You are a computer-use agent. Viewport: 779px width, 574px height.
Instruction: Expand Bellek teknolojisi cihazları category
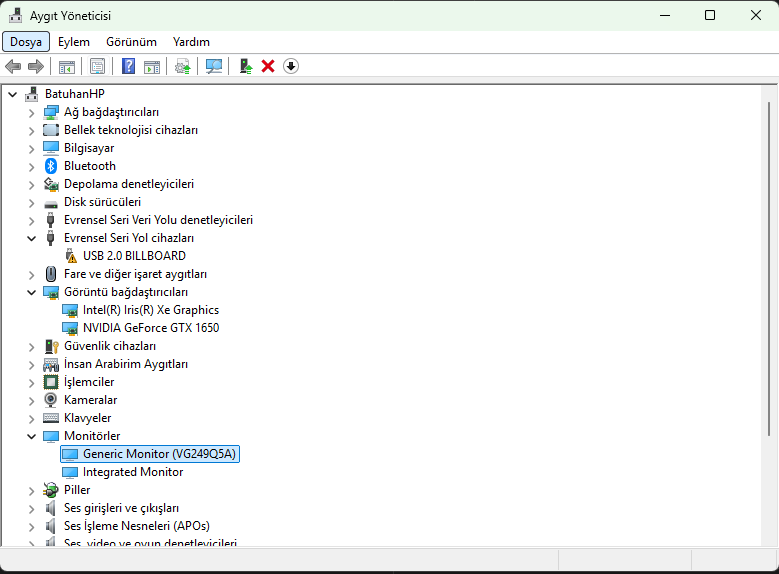(31, 131)
